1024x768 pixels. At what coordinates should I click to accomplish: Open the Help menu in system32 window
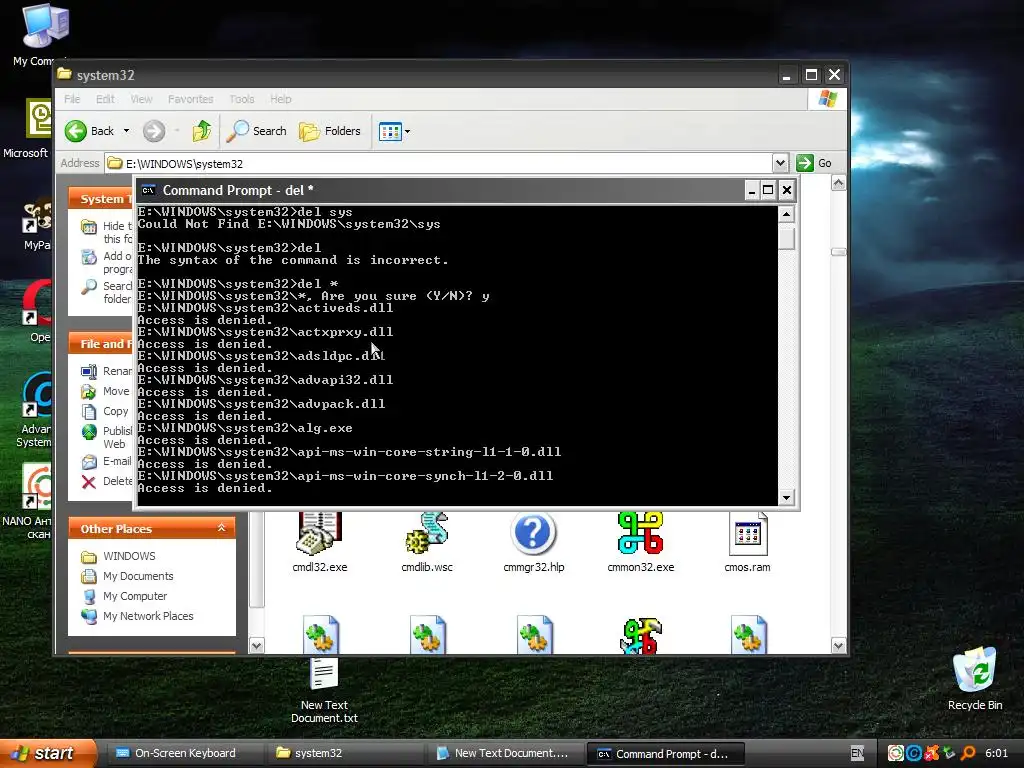click(281, 99)
